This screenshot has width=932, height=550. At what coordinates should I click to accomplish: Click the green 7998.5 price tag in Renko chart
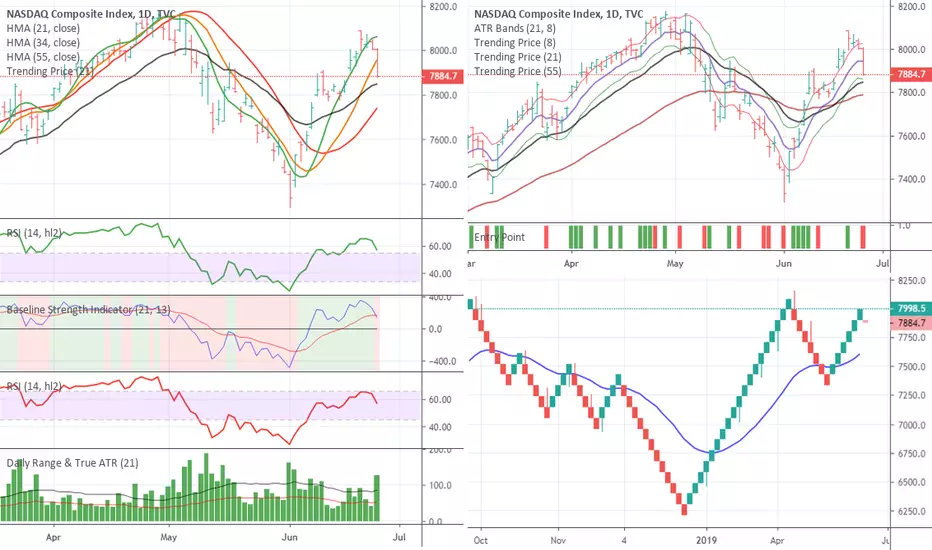pos(911,309)
